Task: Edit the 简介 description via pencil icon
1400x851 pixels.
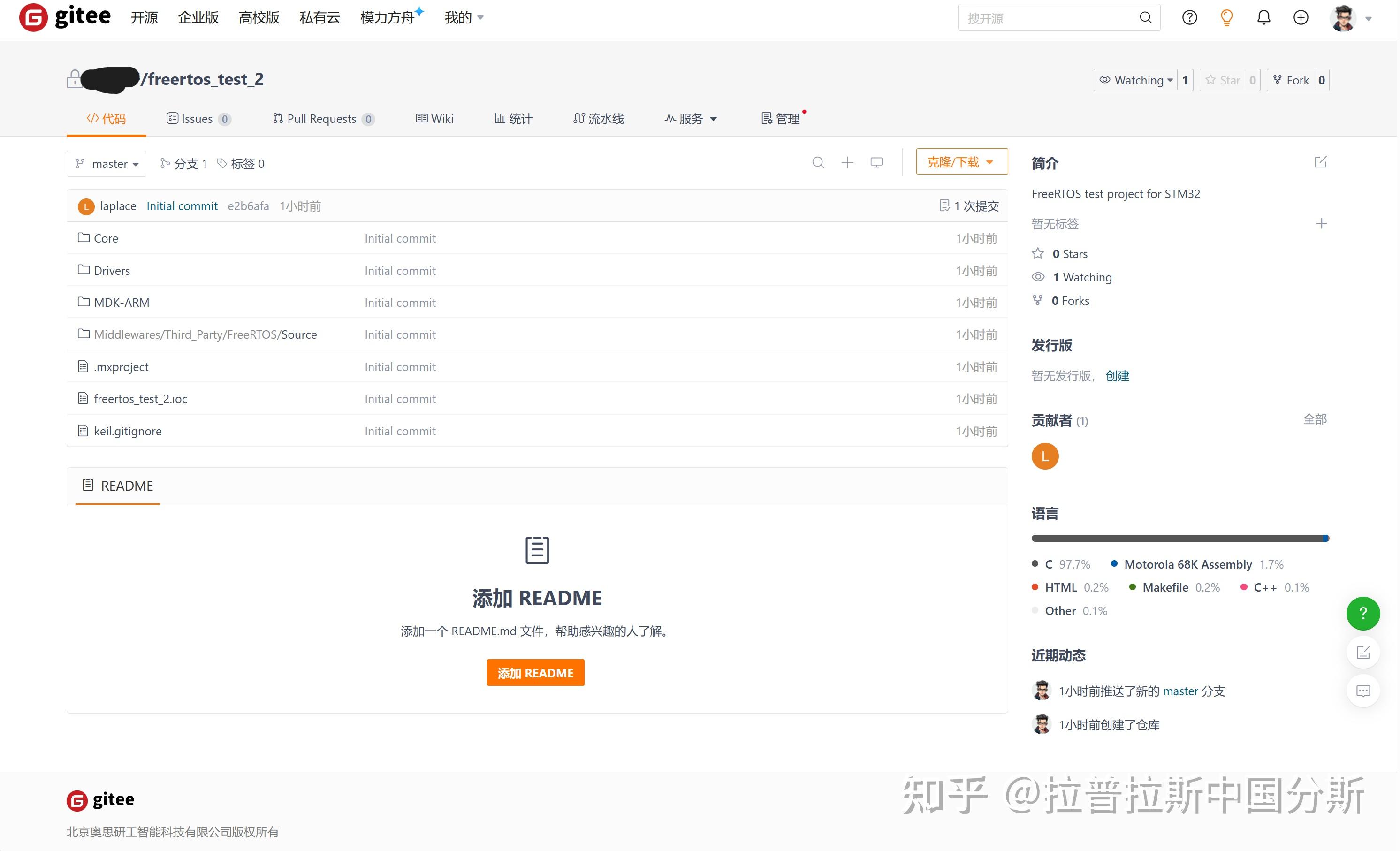Action: pos(1321,162)
